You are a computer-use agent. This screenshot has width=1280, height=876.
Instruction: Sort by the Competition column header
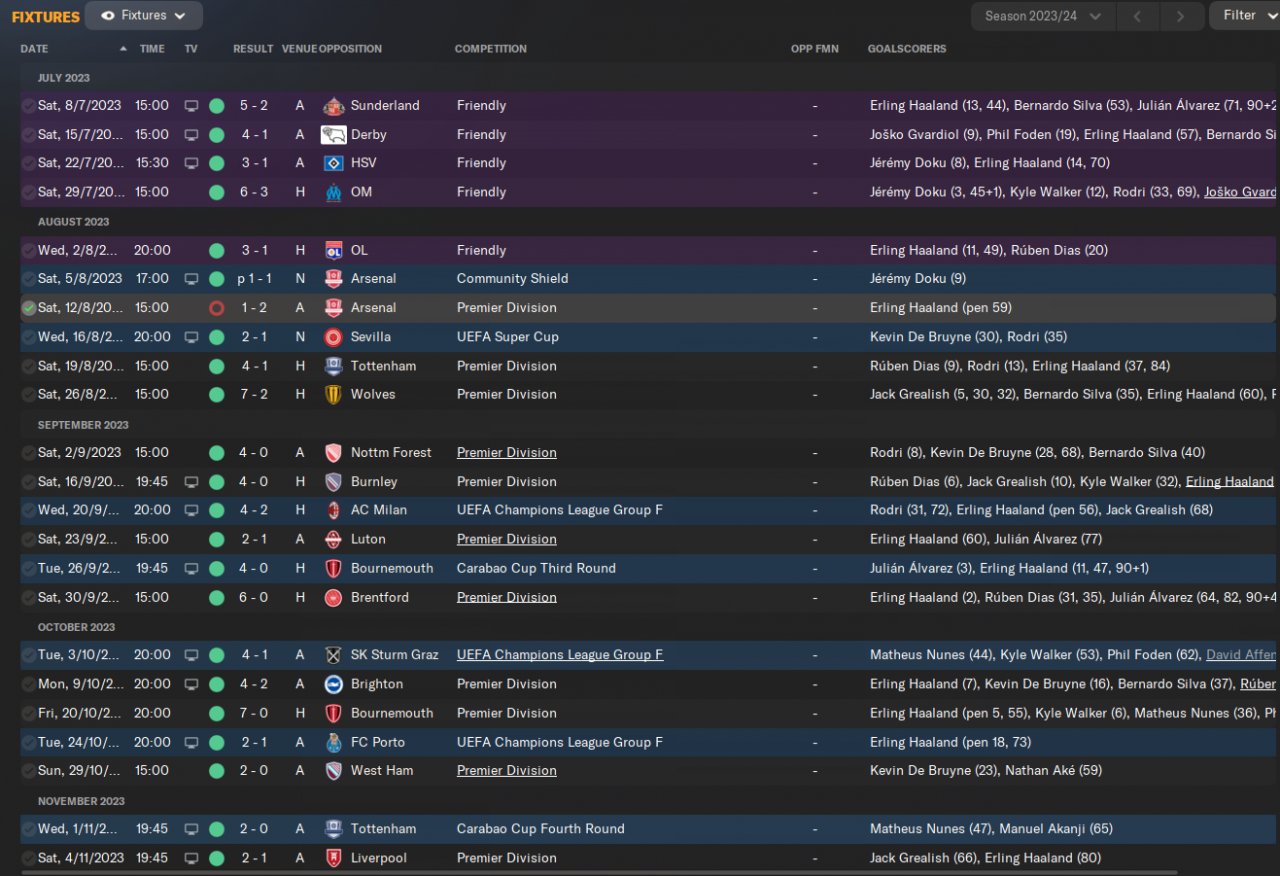point(490,49)
